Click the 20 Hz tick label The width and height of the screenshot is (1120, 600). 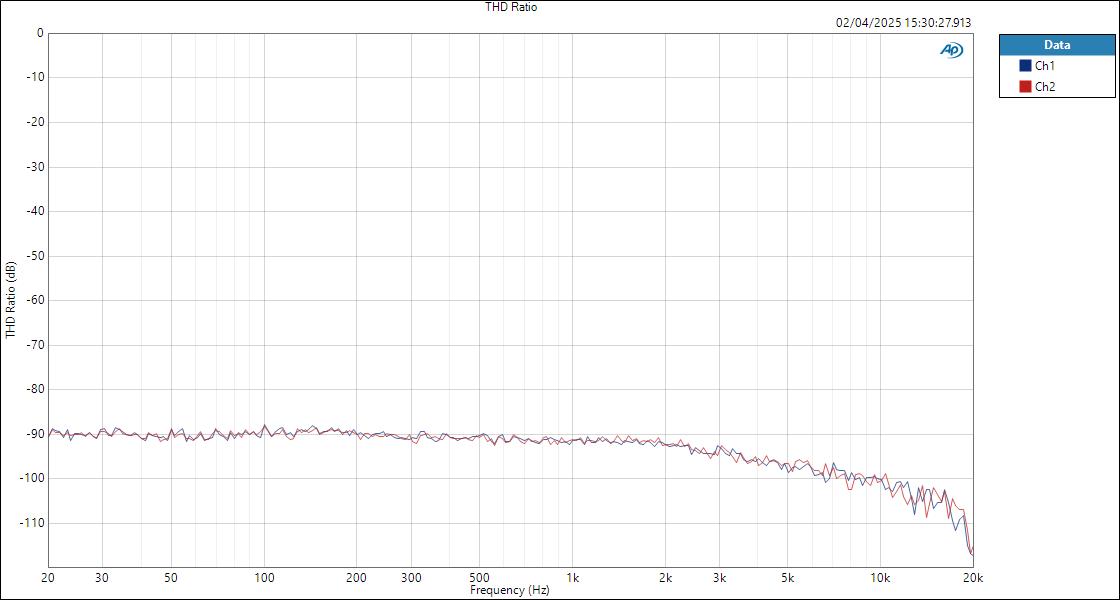pos(46,578)
